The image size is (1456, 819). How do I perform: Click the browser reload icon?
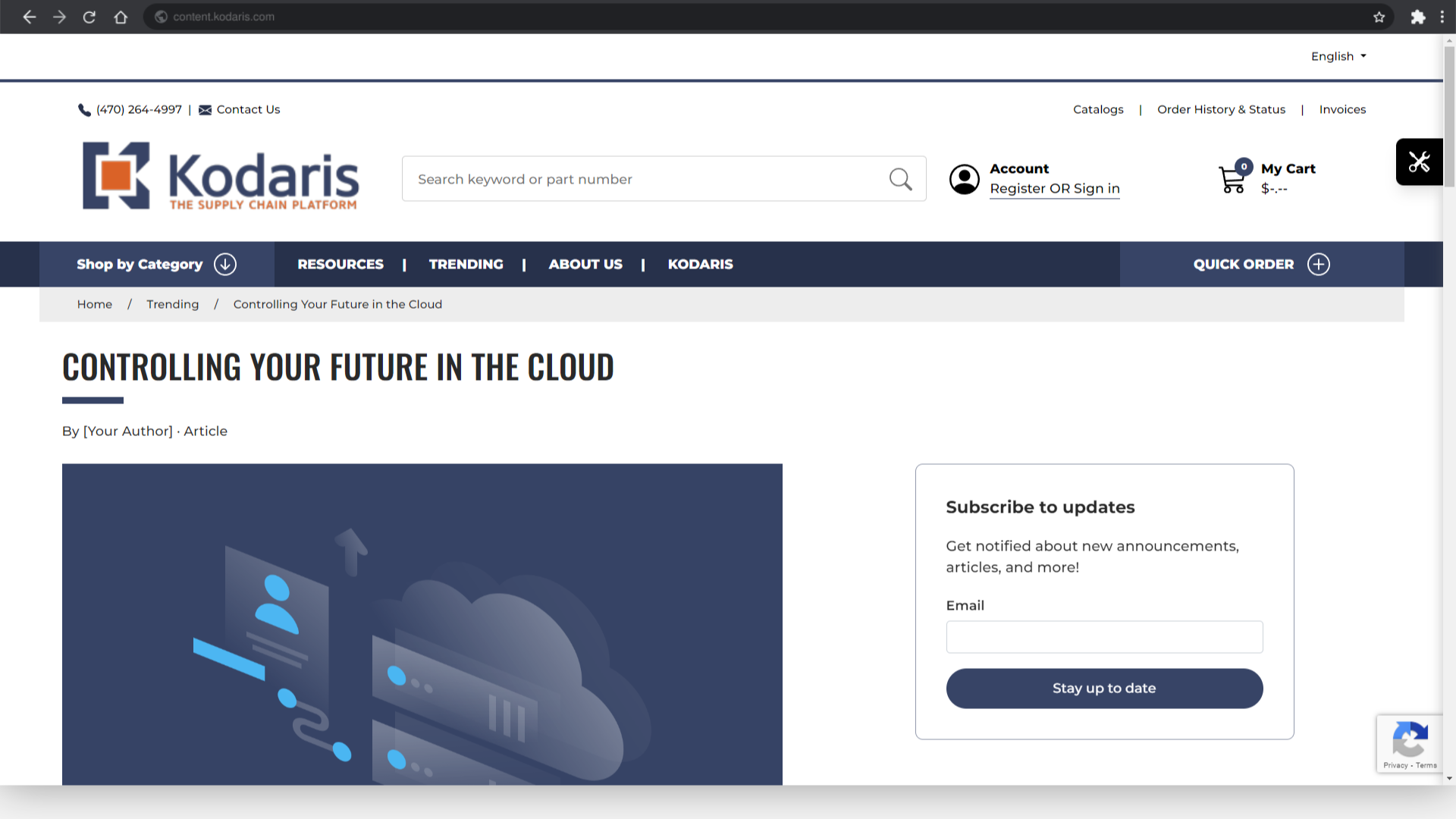click(x=89, y=17)
